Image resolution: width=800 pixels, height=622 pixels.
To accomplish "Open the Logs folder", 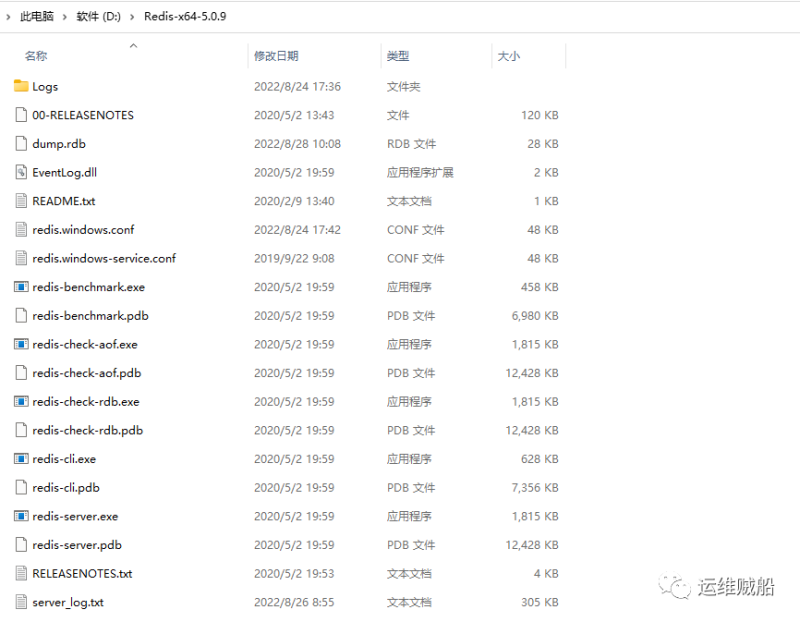I will [22, 86].
